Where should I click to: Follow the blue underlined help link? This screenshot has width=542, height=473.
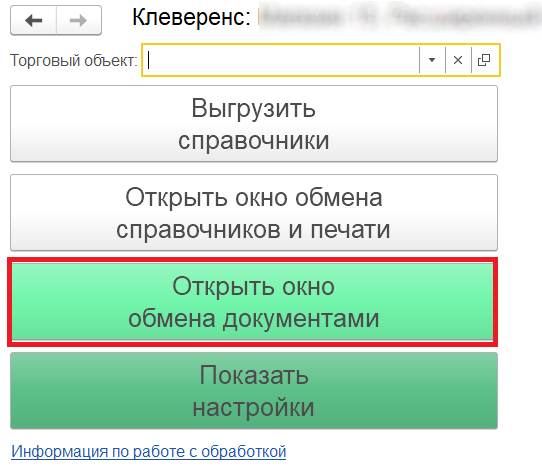click(149, 452)
